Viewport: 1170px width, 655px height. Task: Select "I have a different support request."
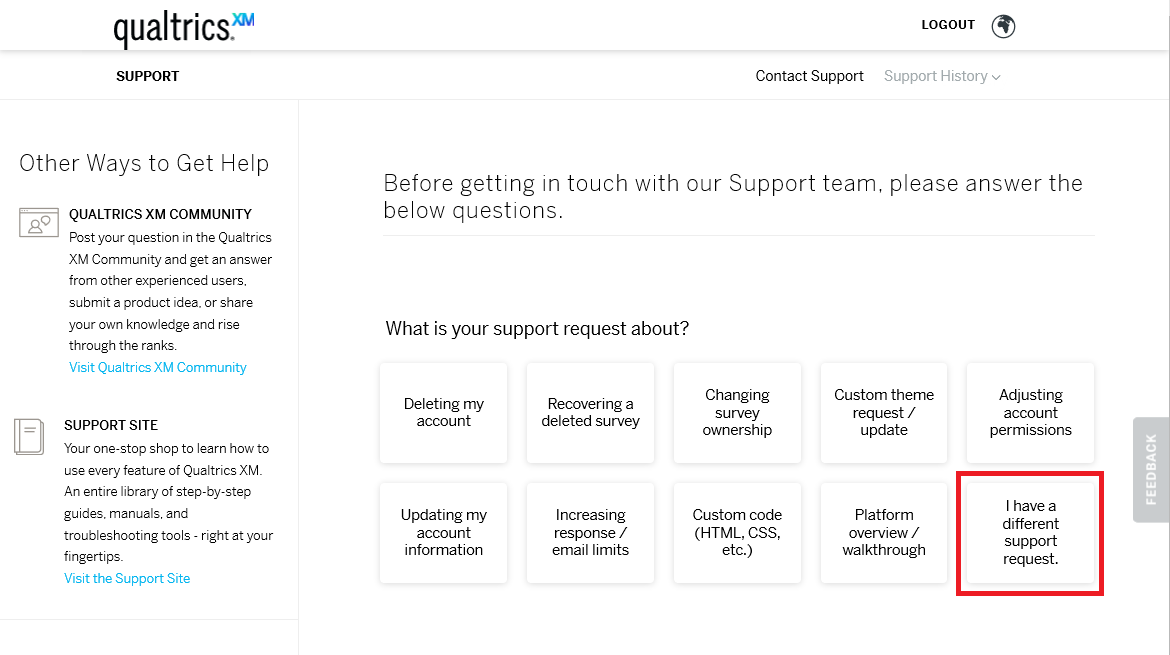[x=1030, y=532]
